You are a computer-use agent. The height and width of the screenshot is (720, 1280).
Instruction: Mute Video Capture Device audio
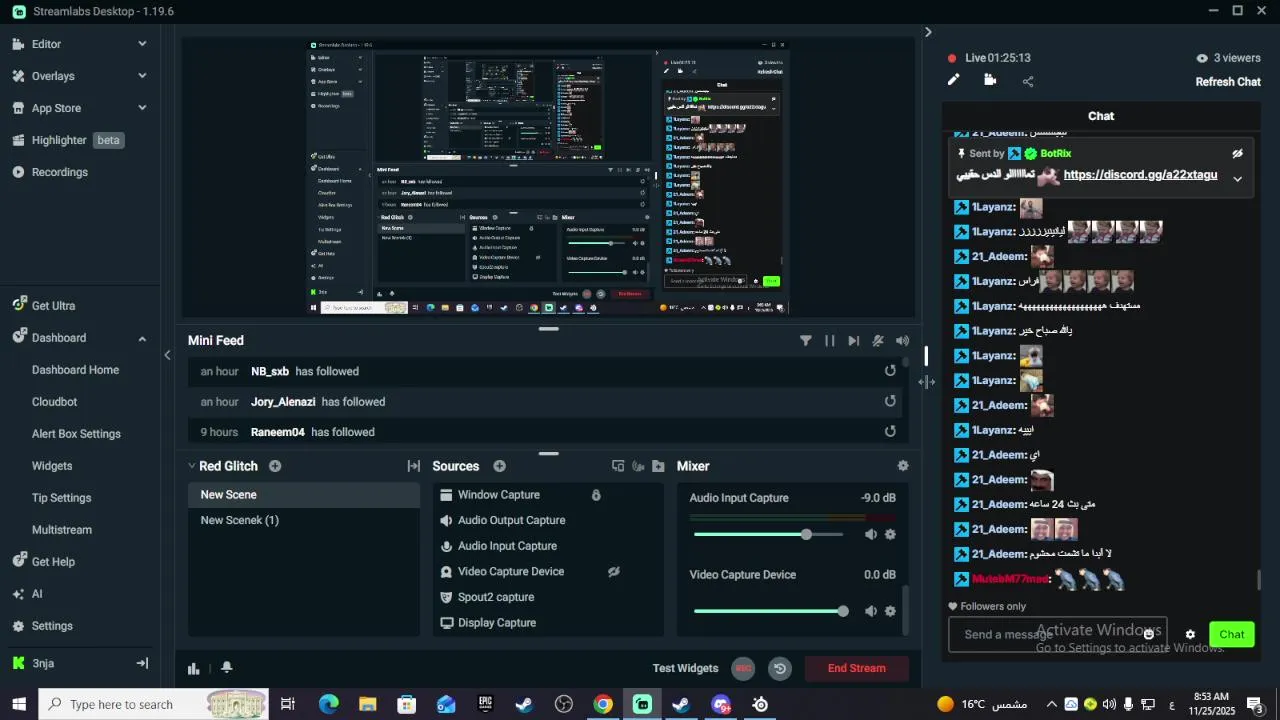click(x=871, y=611)
